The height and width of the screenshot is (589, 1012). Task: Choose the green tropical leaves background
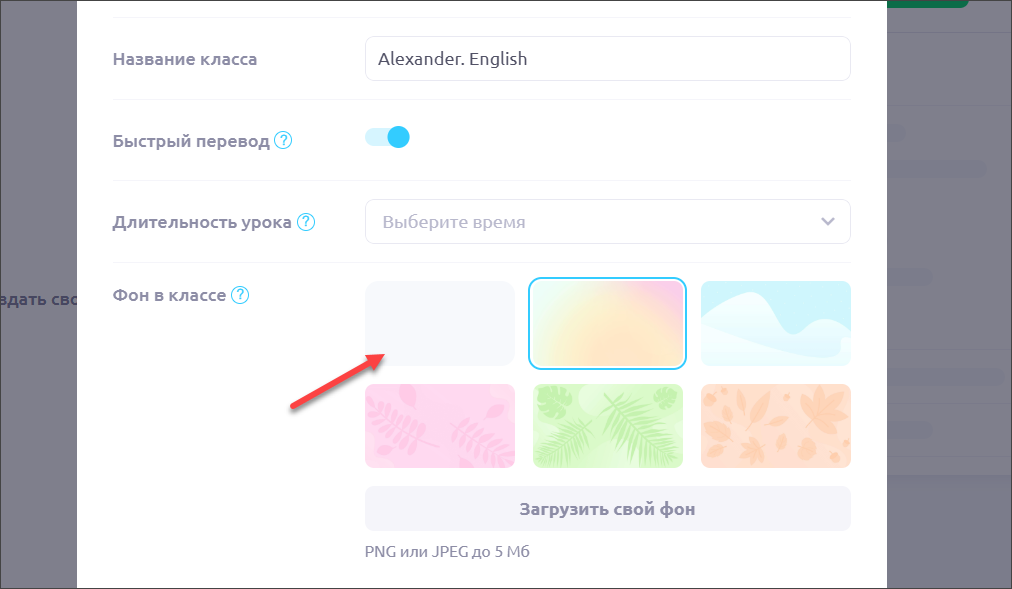point(608,426)
